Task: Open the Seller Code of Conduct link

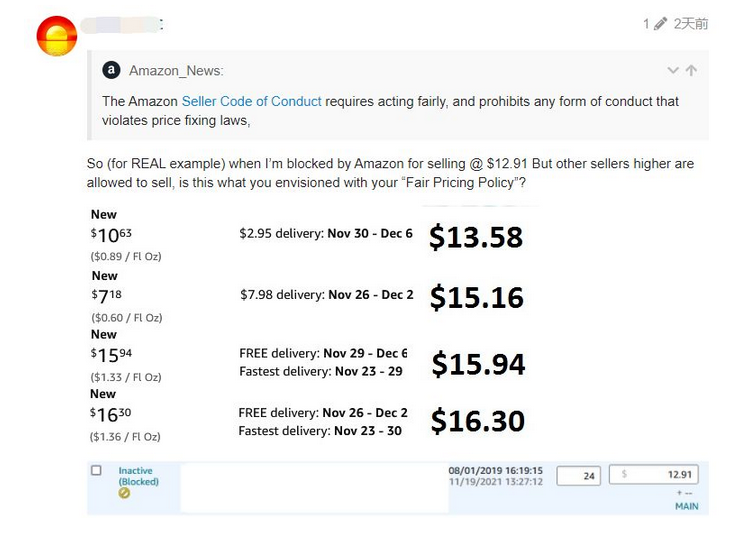Action: pyautogui.click(x=251, y=101)
